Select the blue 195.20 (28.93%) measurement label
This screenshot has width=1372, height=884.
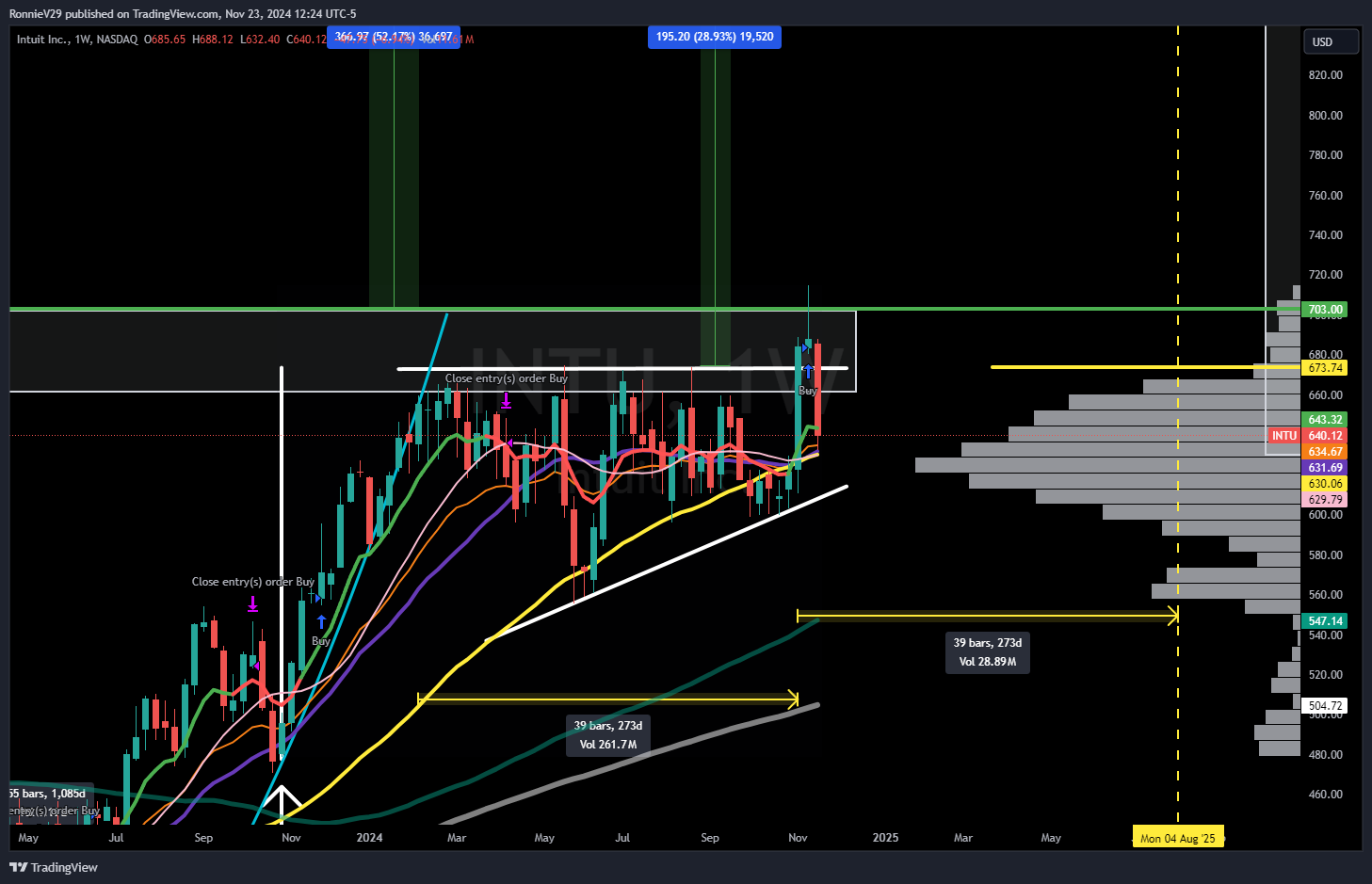pyautogui.click(x=715, y=37)
